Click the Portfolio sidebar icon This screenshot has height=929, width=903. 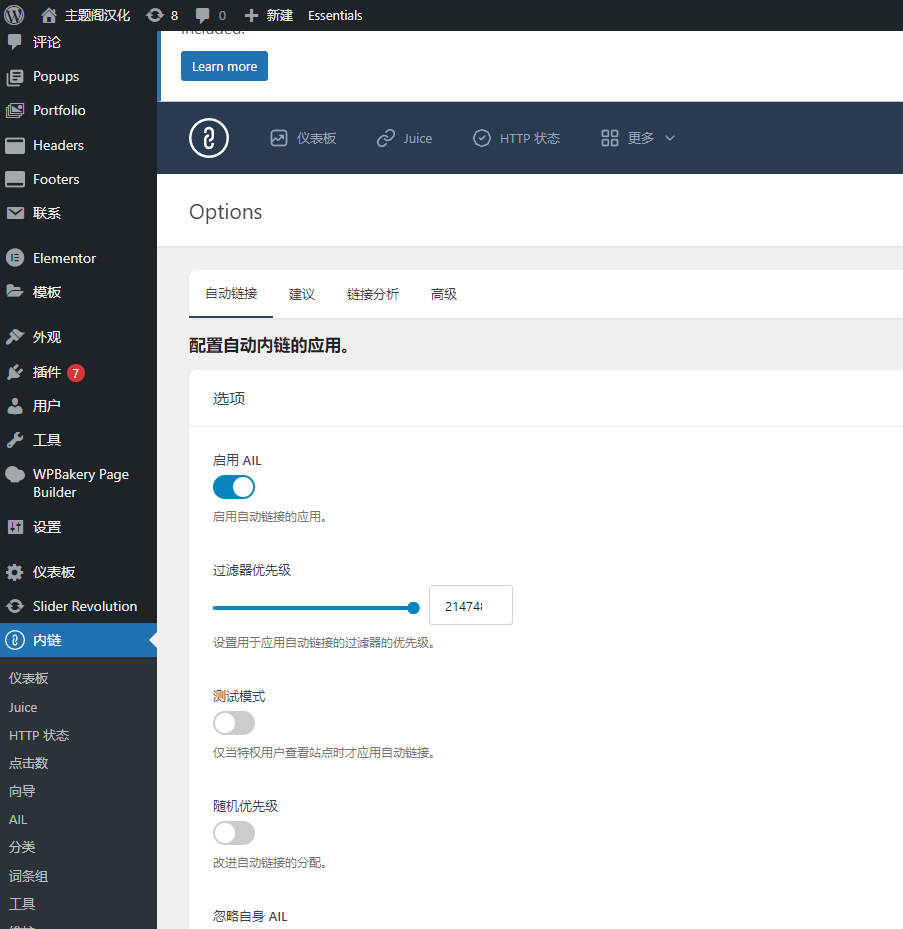[15, 111]
